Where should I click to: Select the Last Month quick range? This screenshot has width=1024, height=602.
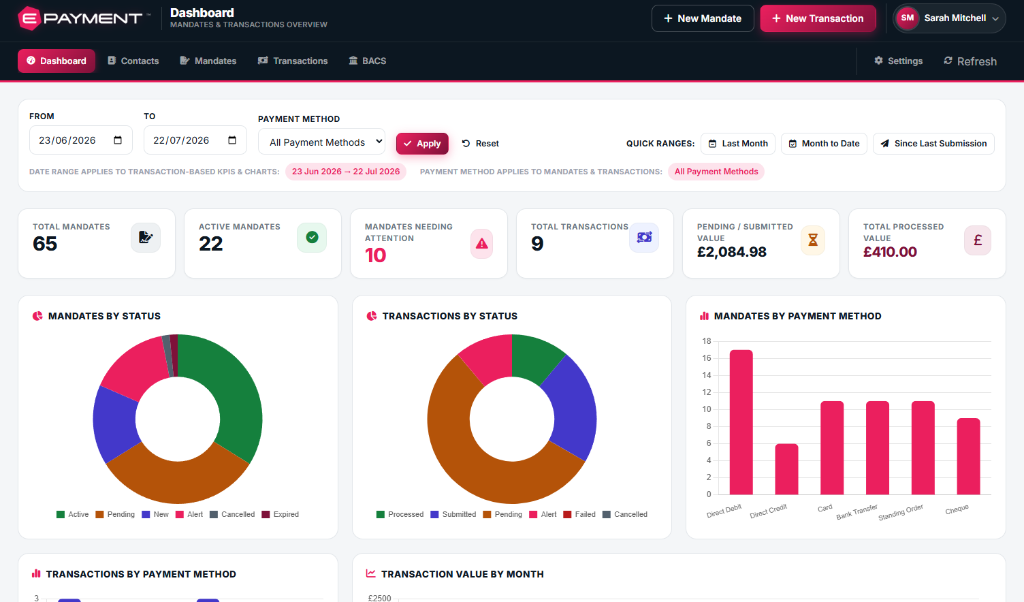738,144
